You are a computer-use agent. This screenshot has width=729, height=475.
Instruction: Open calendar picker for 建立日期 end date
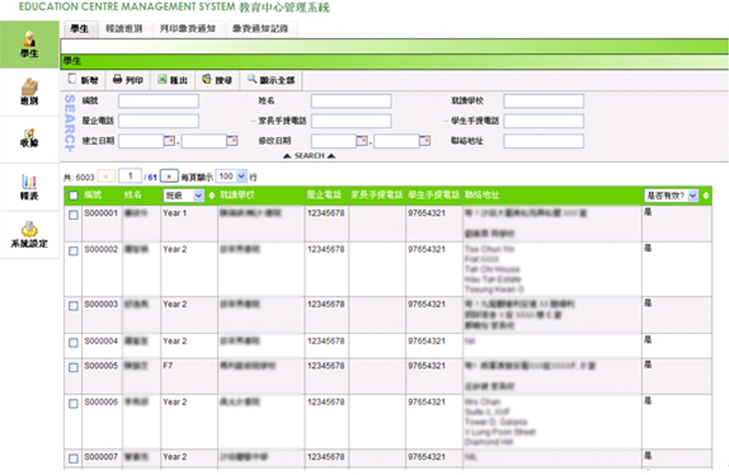[x=232, y=140]
